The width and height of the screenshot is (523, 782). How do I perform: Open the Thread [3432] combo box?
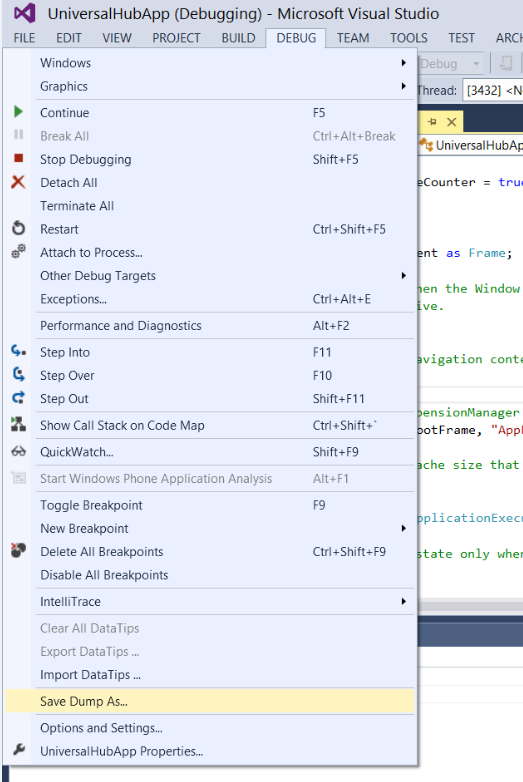(x=493, y=90)
